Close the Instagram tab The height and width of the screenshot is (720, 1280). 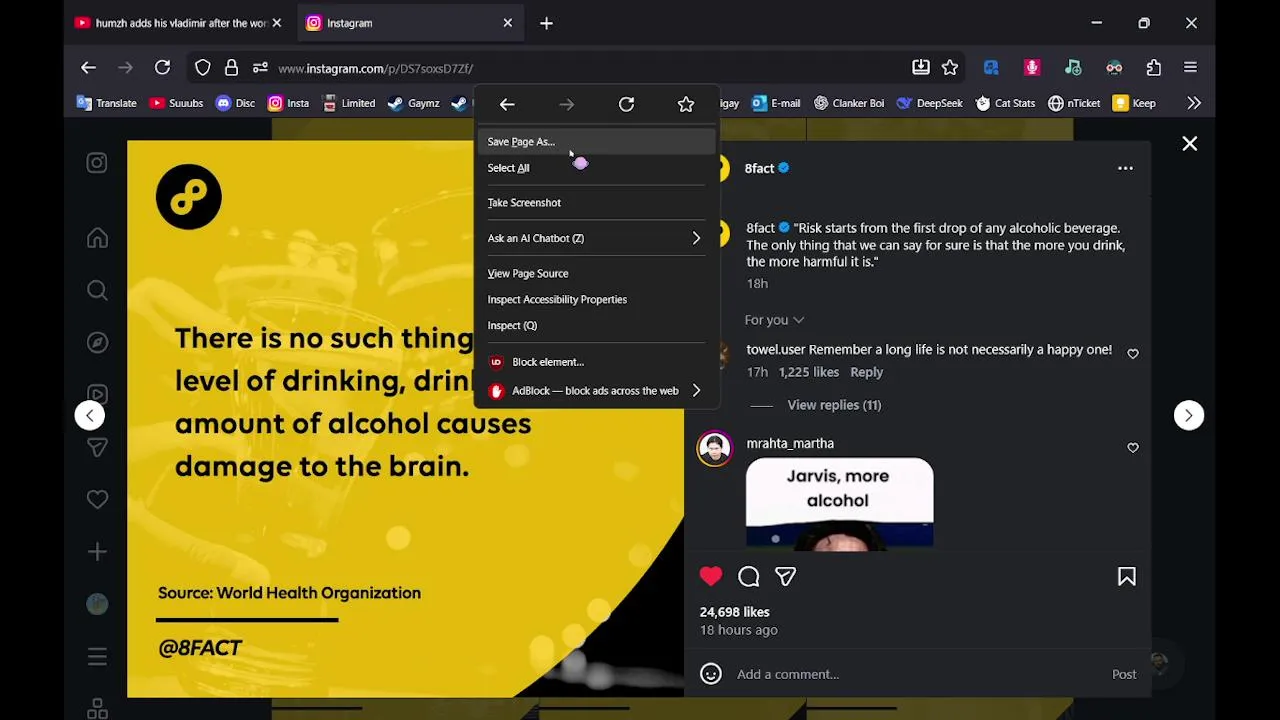point(507,23)
